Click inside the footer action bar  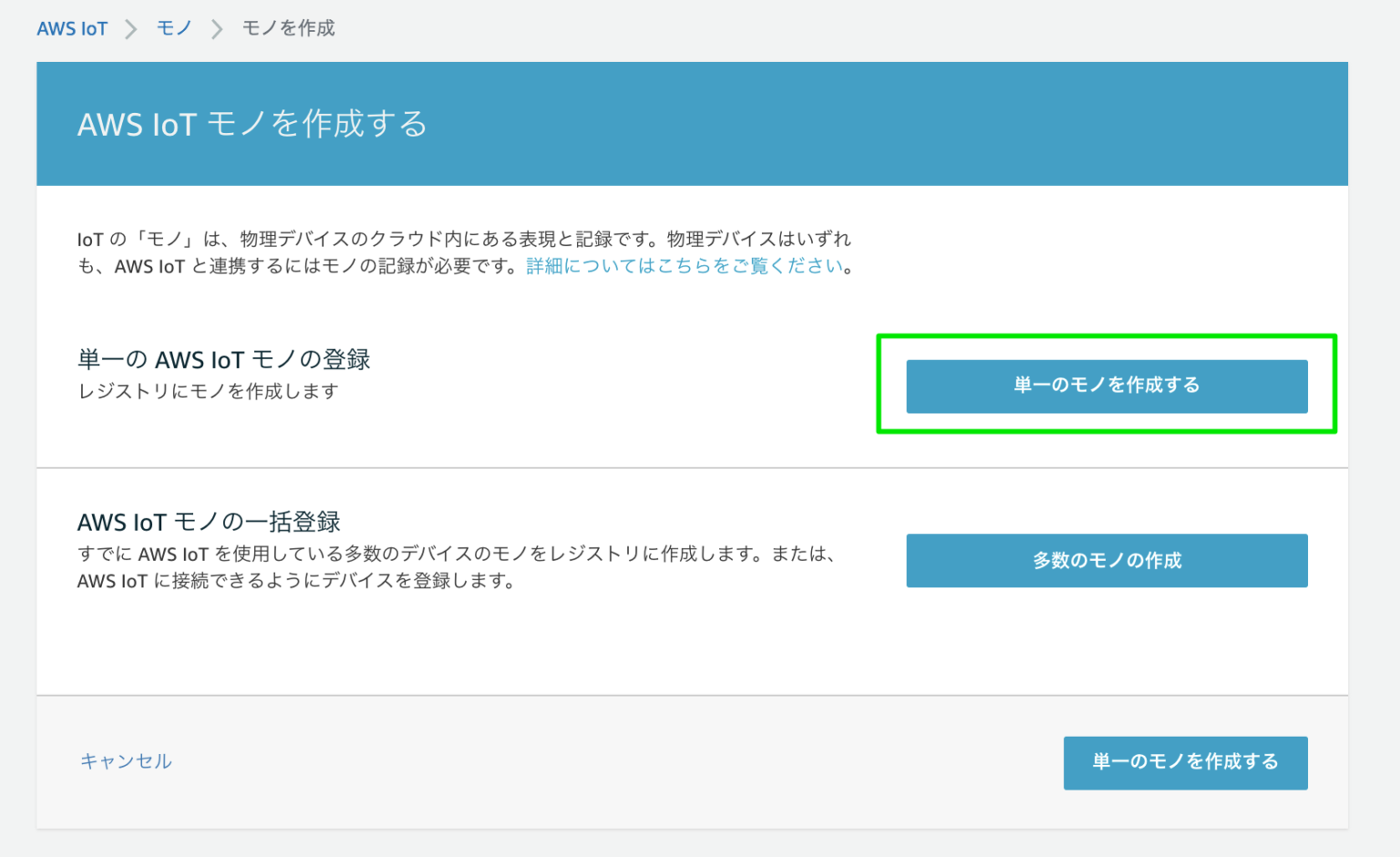click(638, 762)
